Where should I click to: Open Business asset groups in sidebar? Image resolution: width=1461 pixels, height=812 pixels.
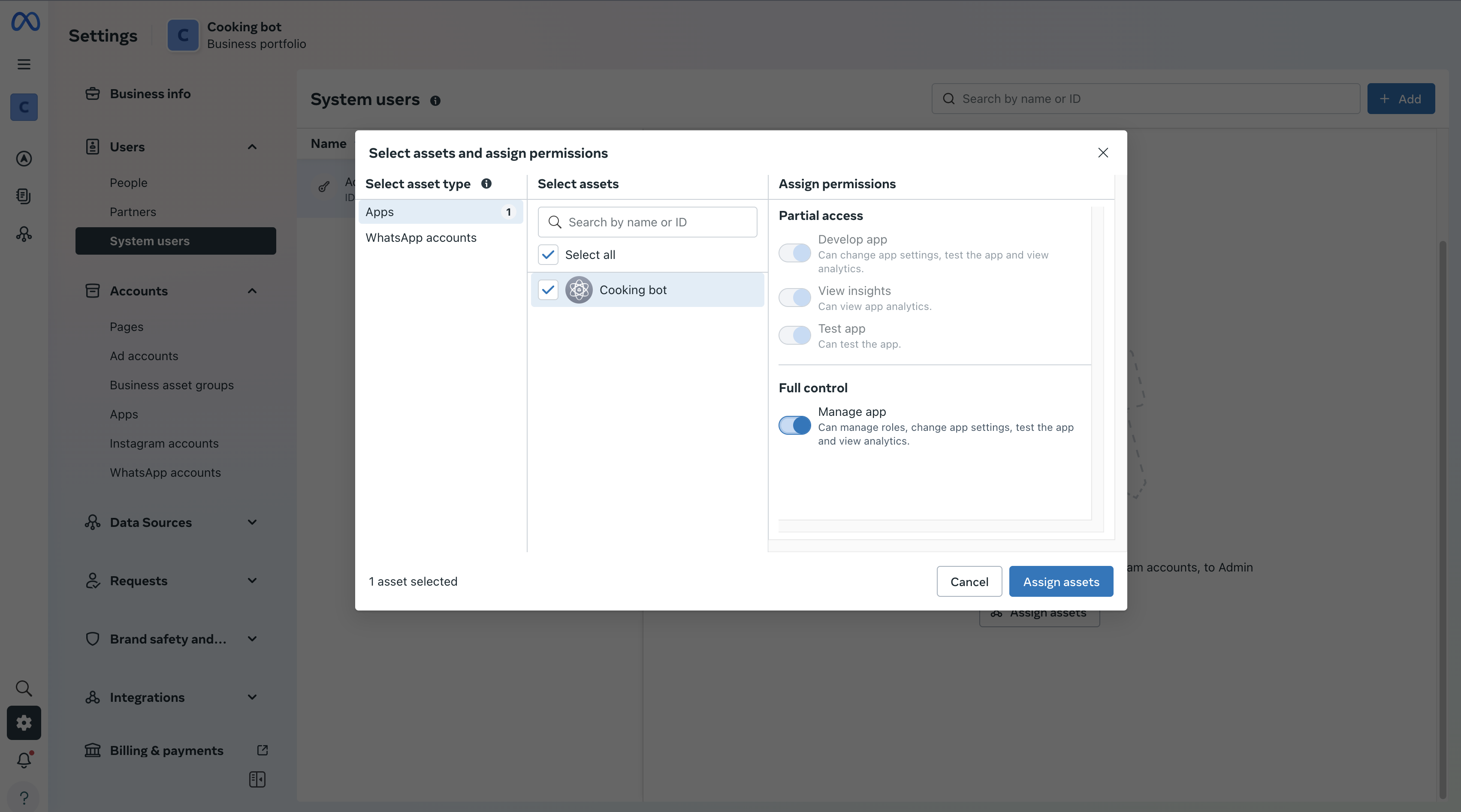coord(172,385)
